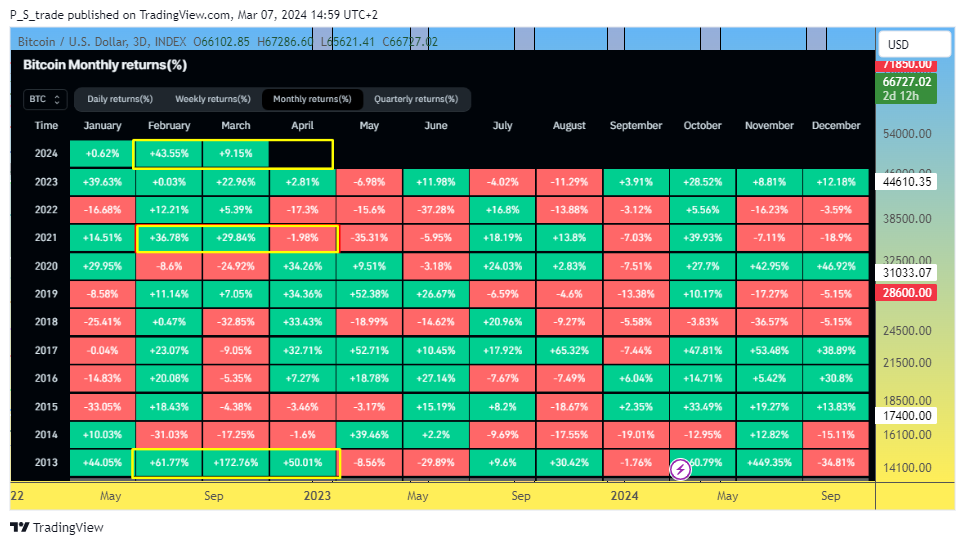
Task: Click the 2021 year row label
Action: coord(46,237)
